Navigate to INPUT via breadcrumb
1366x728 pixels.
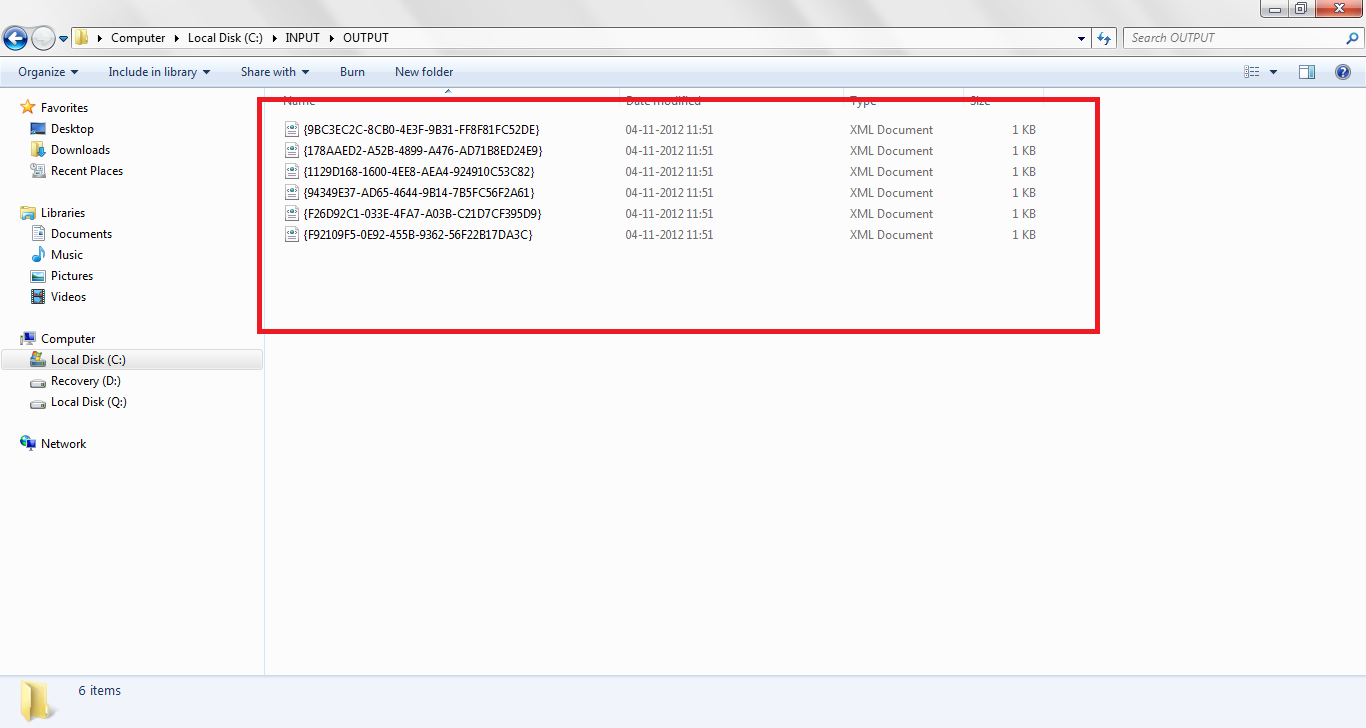click(302, 37)
